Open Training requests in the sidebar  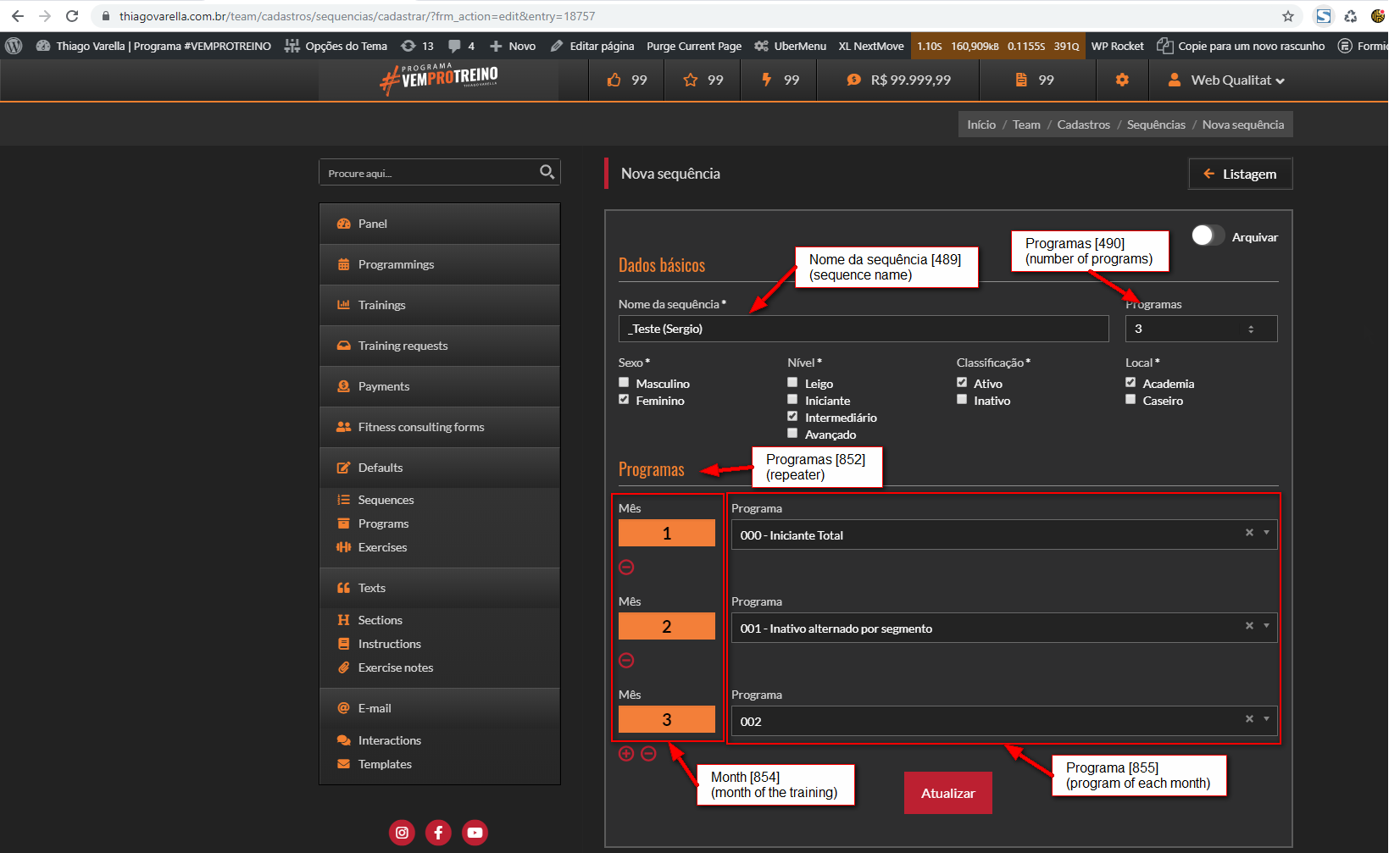click(439, 346)
